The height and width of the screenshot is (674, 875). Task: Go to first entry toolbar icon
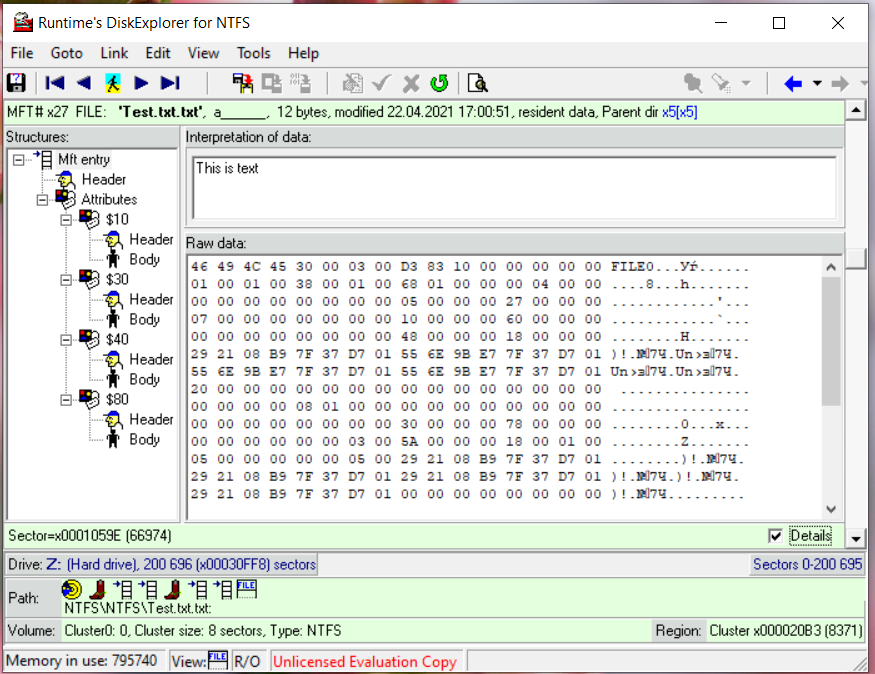pyautogui.click(x=55, y=83)
